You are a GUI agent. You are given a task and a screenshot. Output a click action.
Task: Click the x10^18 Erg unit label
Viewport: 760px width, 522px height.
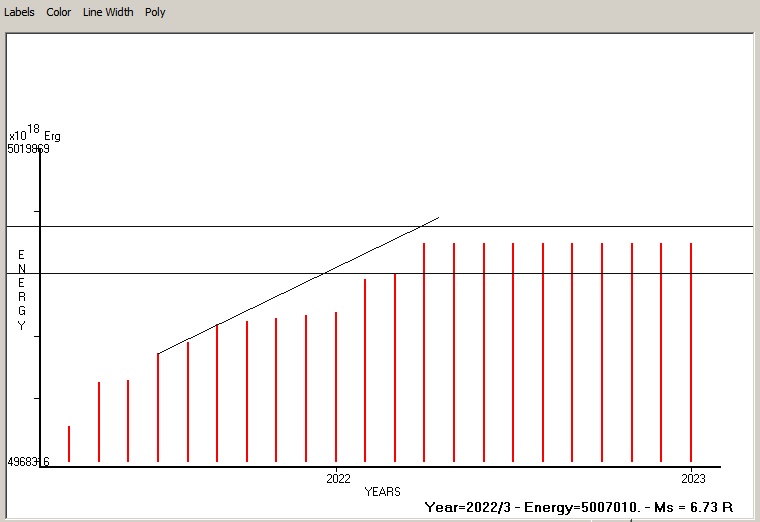coord(35,134)
